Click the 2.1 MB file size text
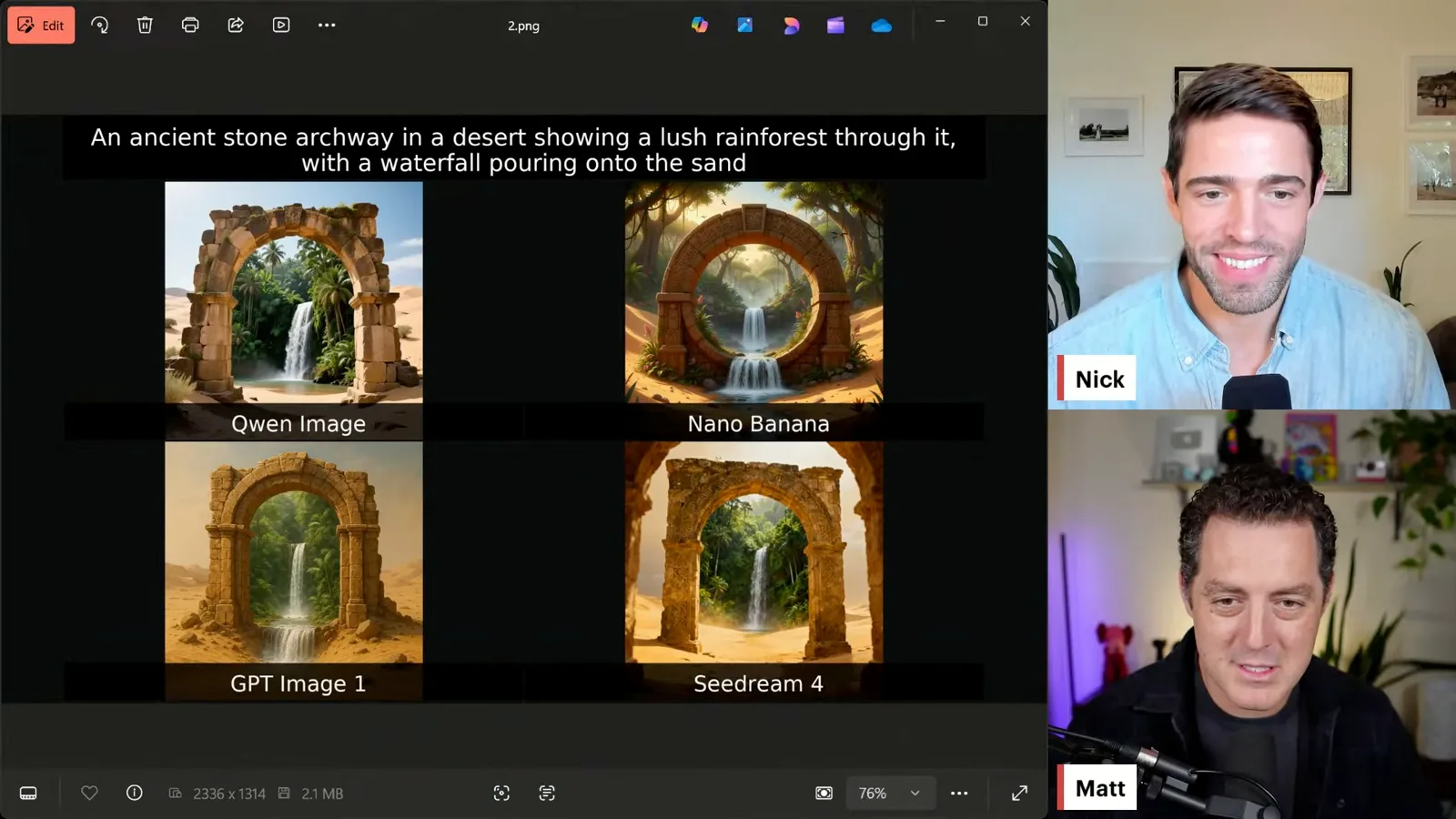The image size is (1456, 819). 322,794
